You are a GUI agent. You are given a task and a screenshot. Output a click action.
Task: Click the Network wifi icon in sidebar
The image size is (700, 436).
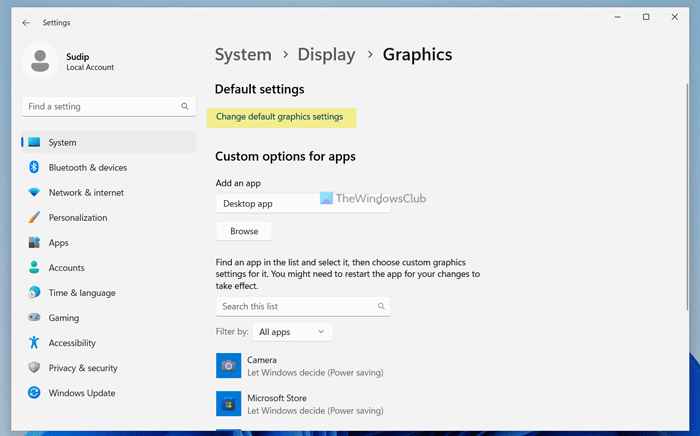tap(34, 192)
